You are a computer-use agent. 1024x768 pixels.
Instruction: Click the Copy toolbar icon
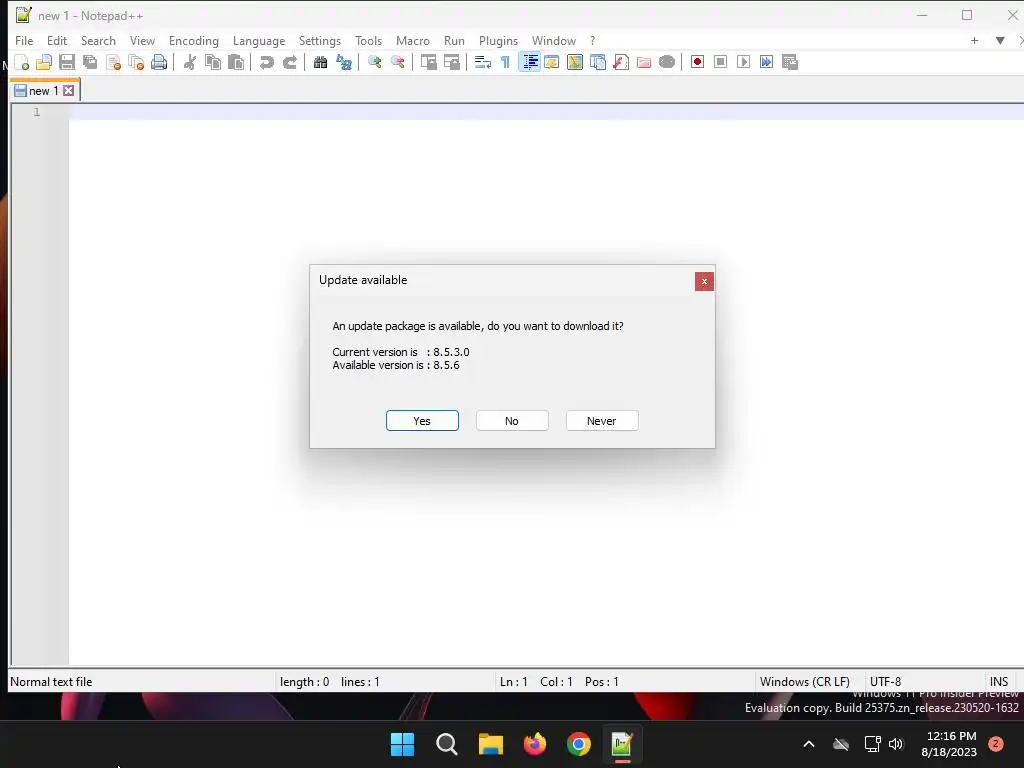(x=213, y=62)
